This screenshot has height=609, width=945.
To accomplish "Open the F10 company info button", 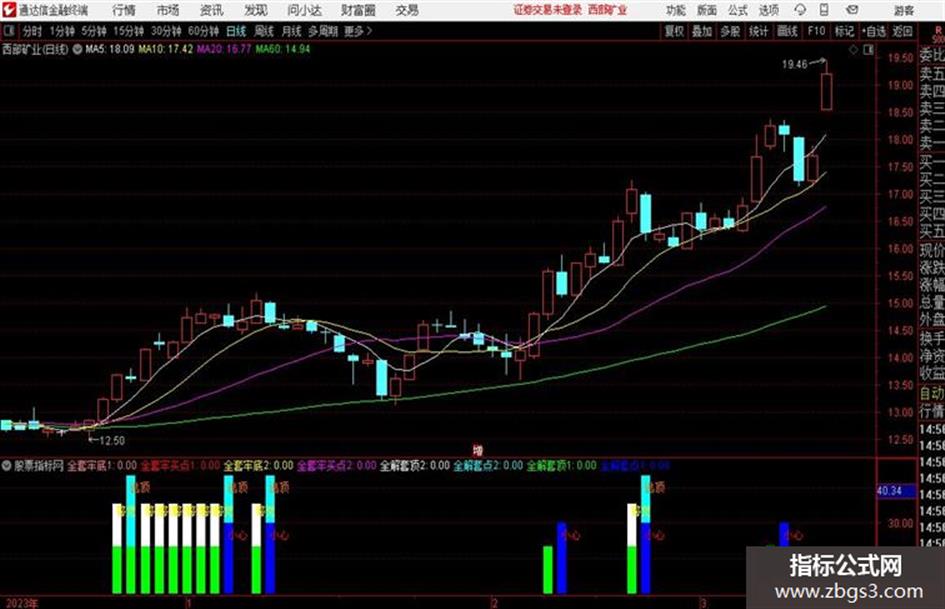I will (x=816, y=31).
